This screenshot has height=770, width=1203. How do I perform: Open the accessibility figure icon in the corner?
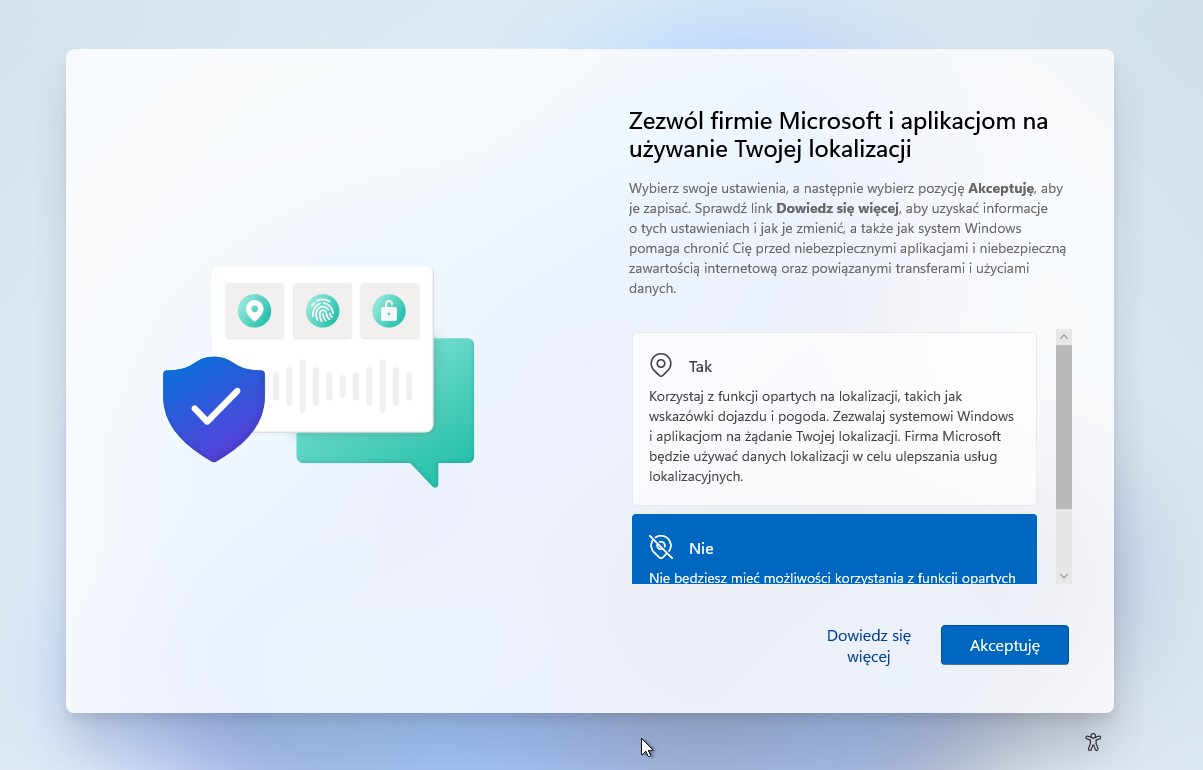coord(1093,741)
